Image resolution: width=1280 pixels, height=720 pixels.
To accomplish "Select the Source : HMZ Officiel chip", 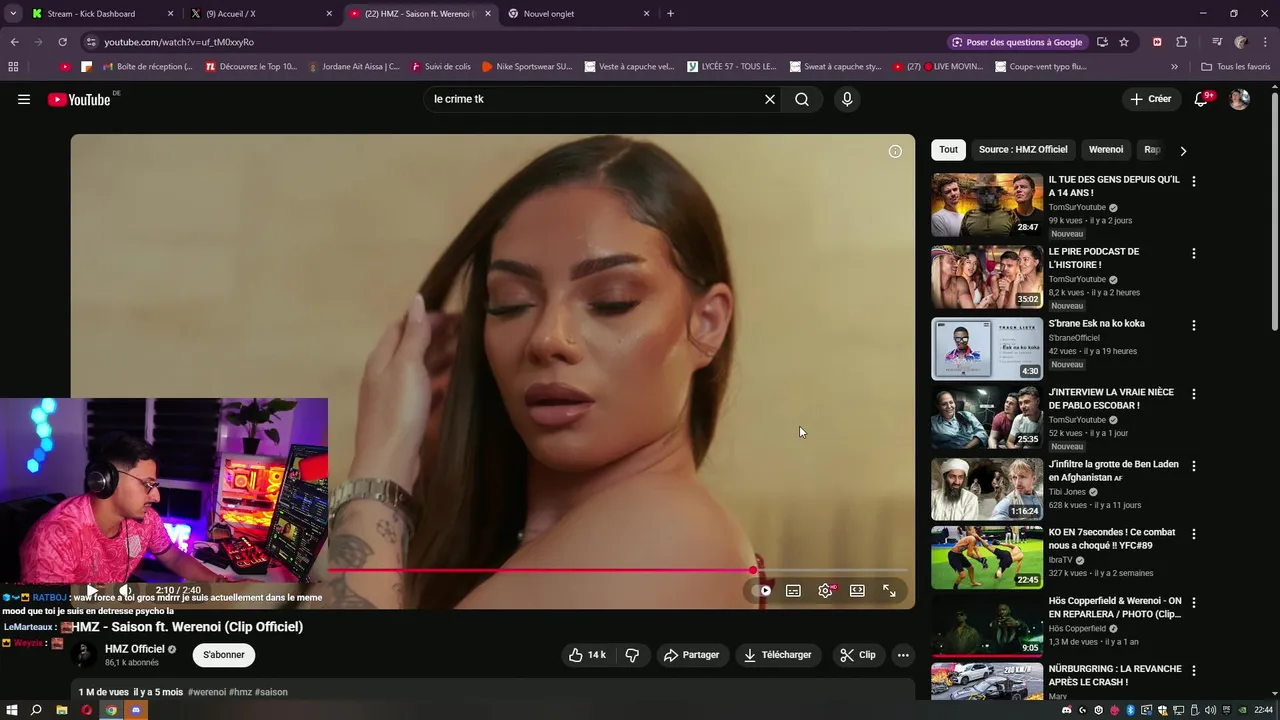I will click(x=1023, y=150).
